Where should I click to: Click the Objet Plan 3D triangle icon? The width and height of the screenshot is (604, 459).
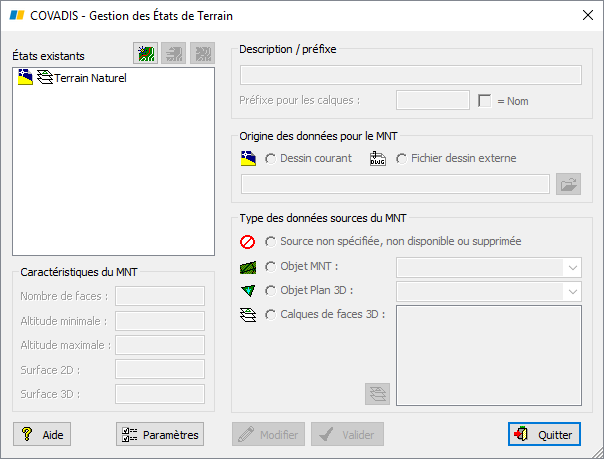click(249, 291)
